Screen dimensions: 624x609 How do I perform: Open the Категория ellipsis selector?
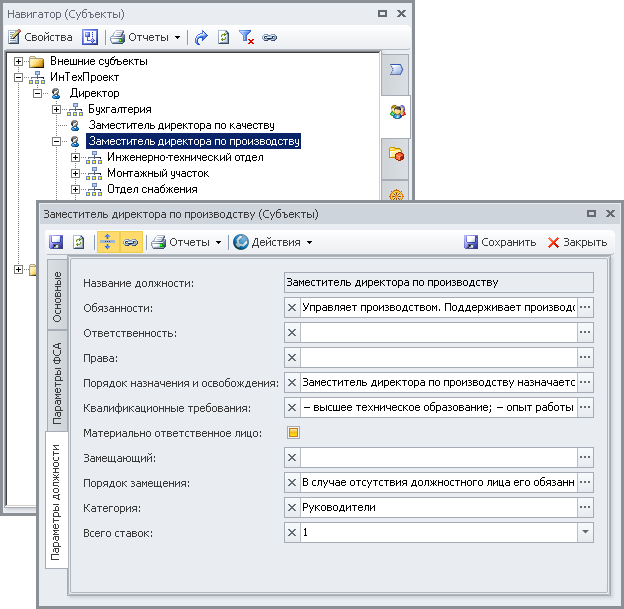coord(585,508)
